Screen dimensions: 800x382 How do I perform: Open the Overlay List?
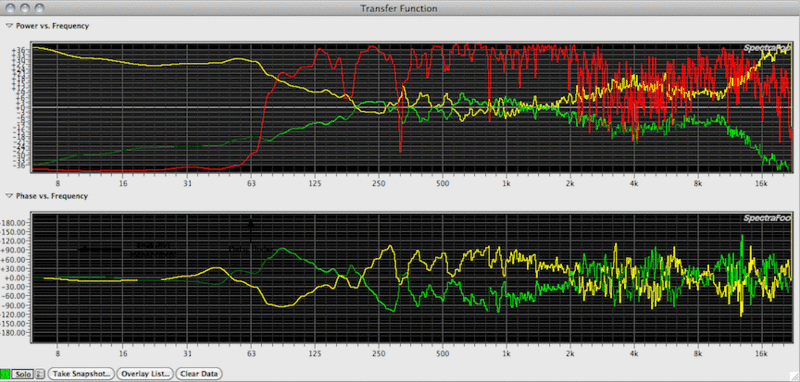click(x=145, y=374)
